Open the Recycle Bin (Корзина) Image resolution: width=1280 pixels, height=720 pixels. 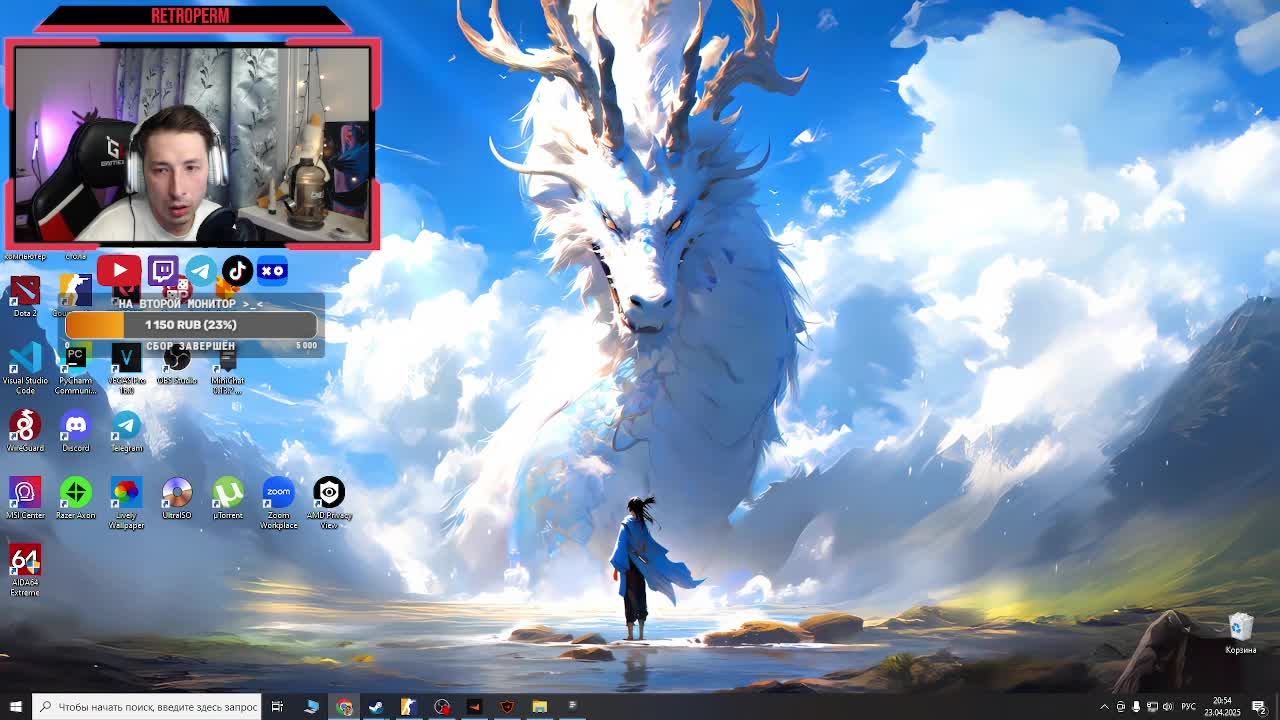tap(1240, 633)
